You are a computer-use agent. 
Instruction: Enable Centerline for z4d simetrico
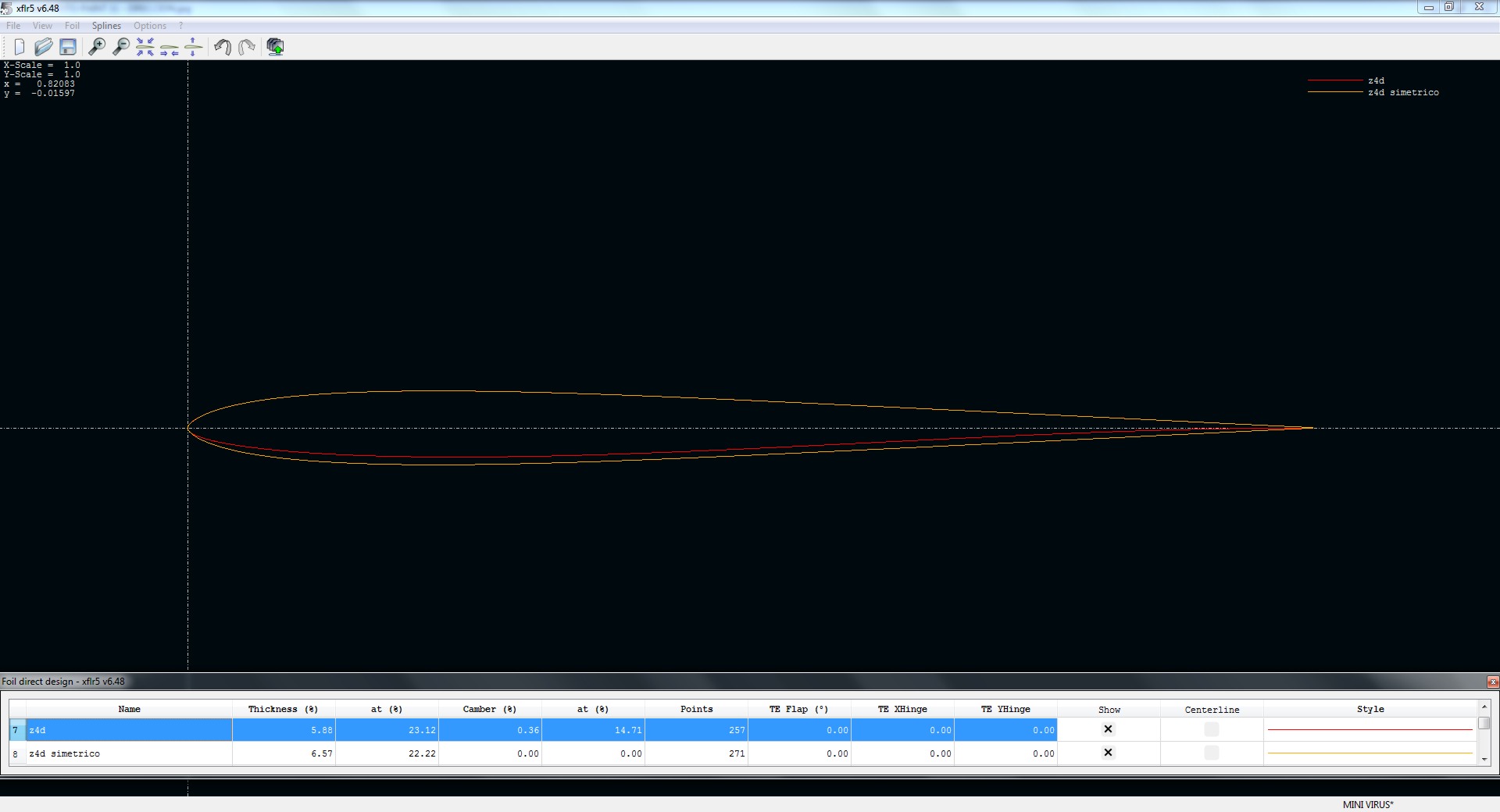(x=1211, y=753)
